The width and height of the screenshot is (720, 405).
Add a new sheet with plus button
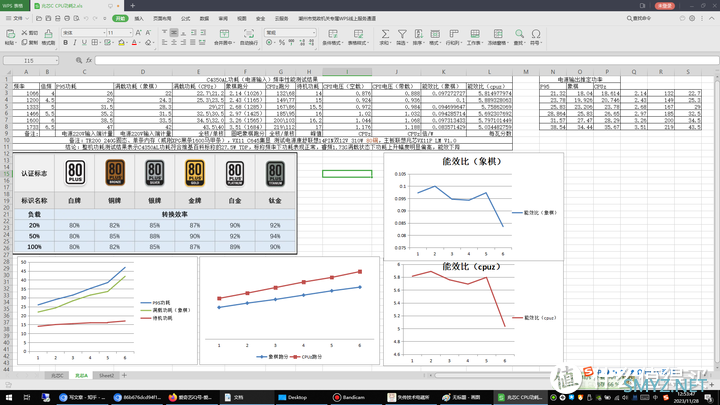pyautogui.click(x=124, y=376)
